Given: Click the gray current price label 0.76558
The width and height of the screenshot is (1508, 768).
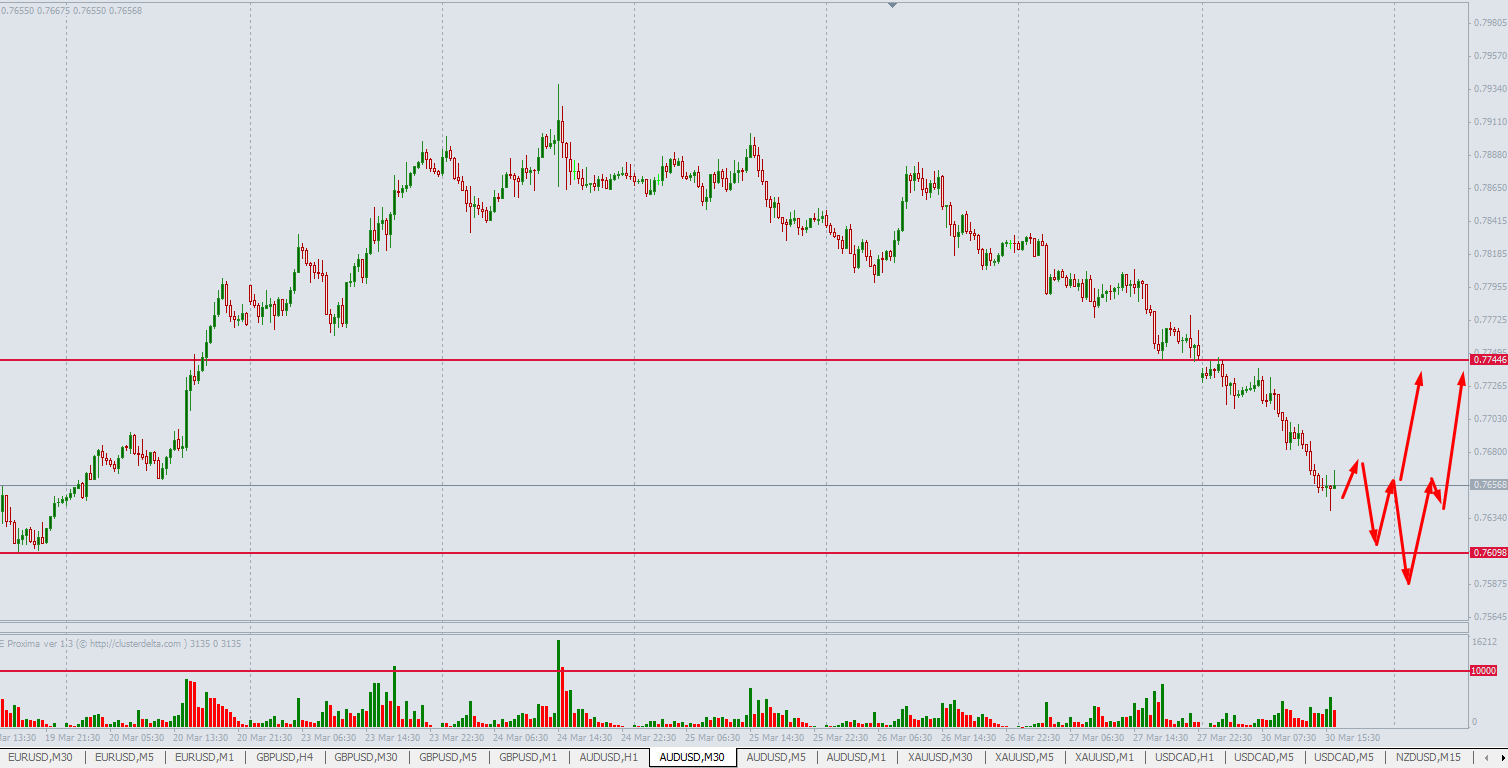Looking at the screenshot, I should [x=1489, y=485].
